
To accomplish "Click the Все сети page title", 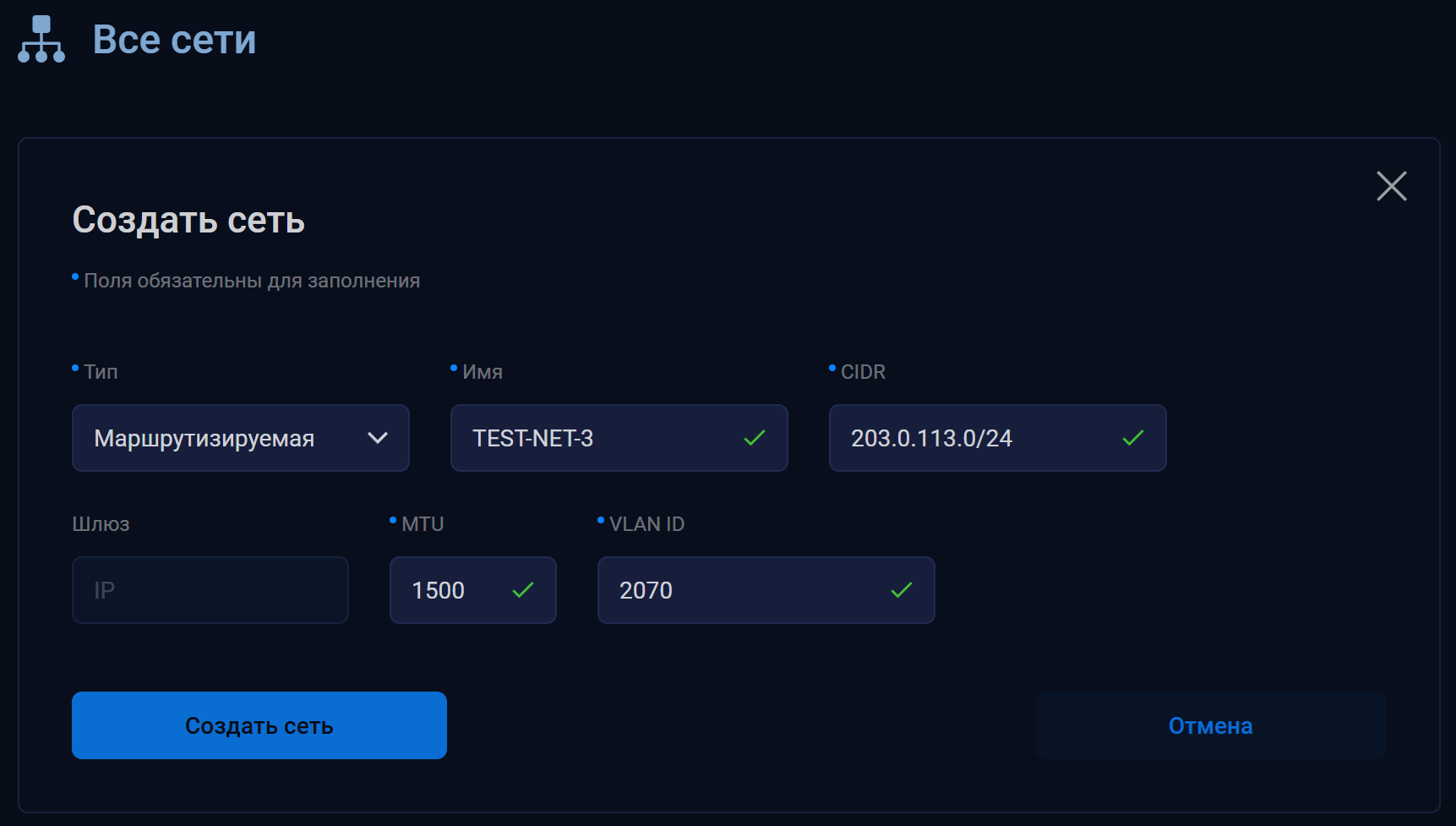I will click(174, 40).
